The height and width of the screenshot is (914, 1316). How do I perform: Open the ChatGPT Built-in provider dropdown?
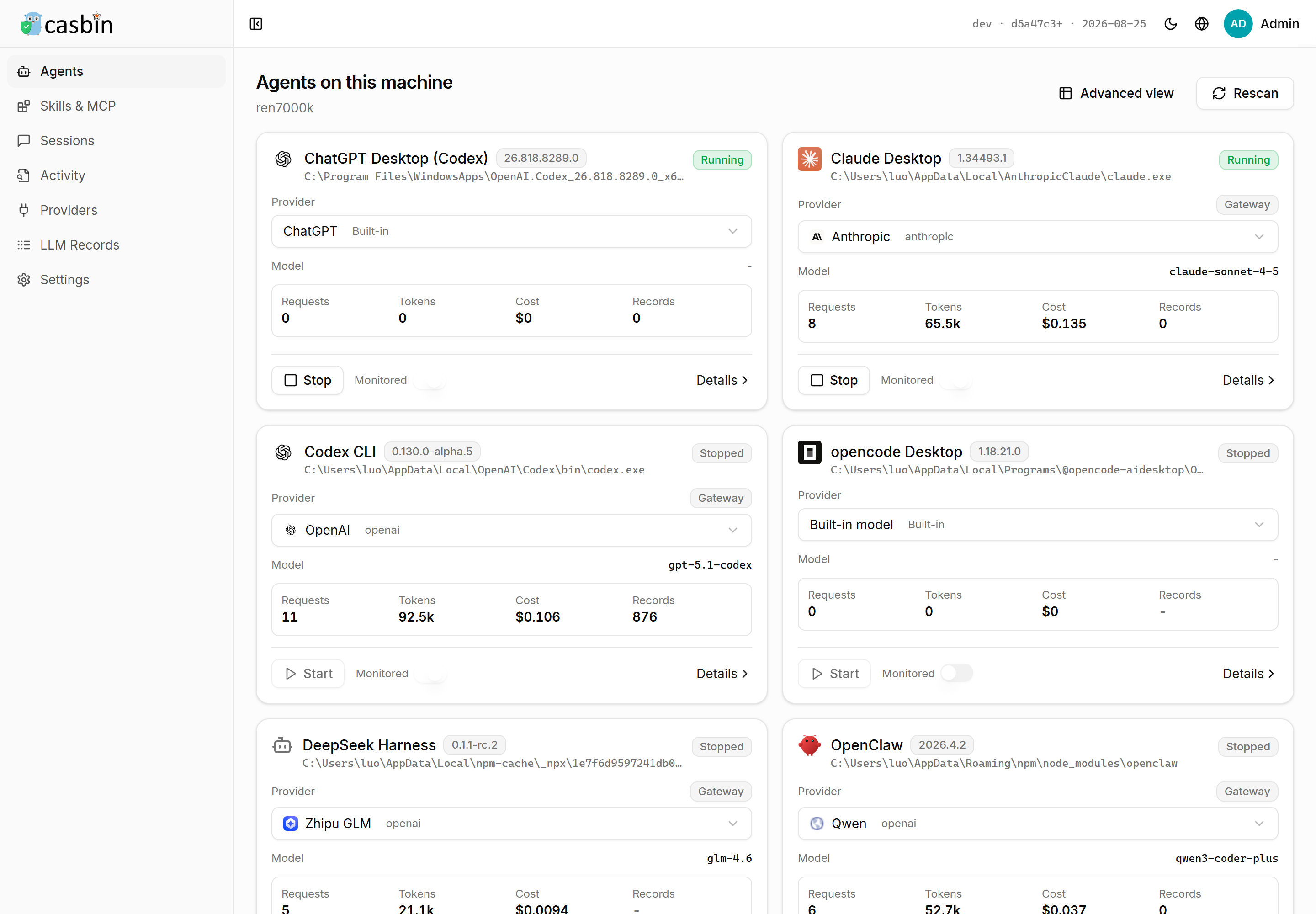[511, 231]
